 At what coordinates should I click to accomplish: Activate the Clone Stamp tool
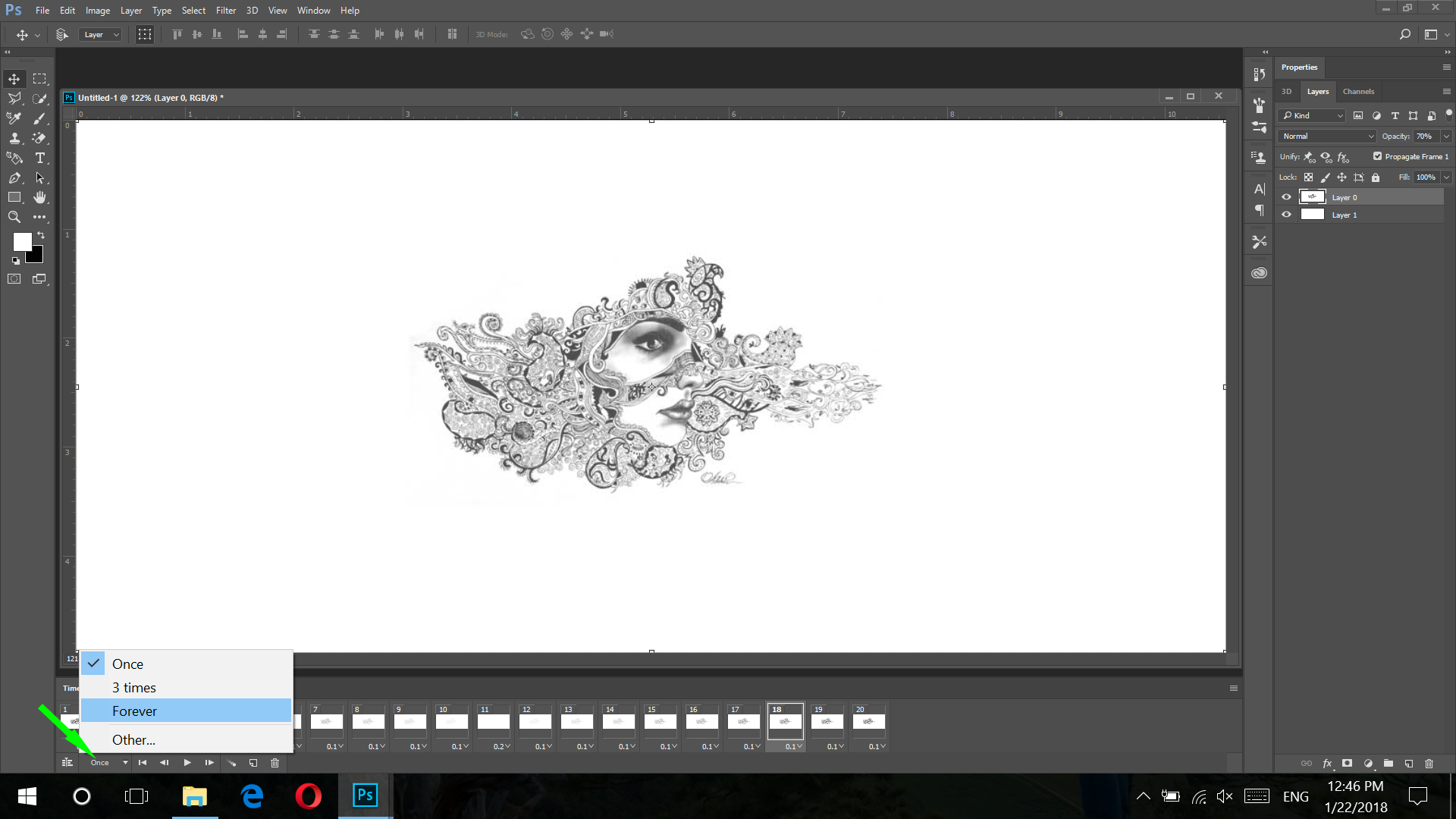click(x=14, y=138)
